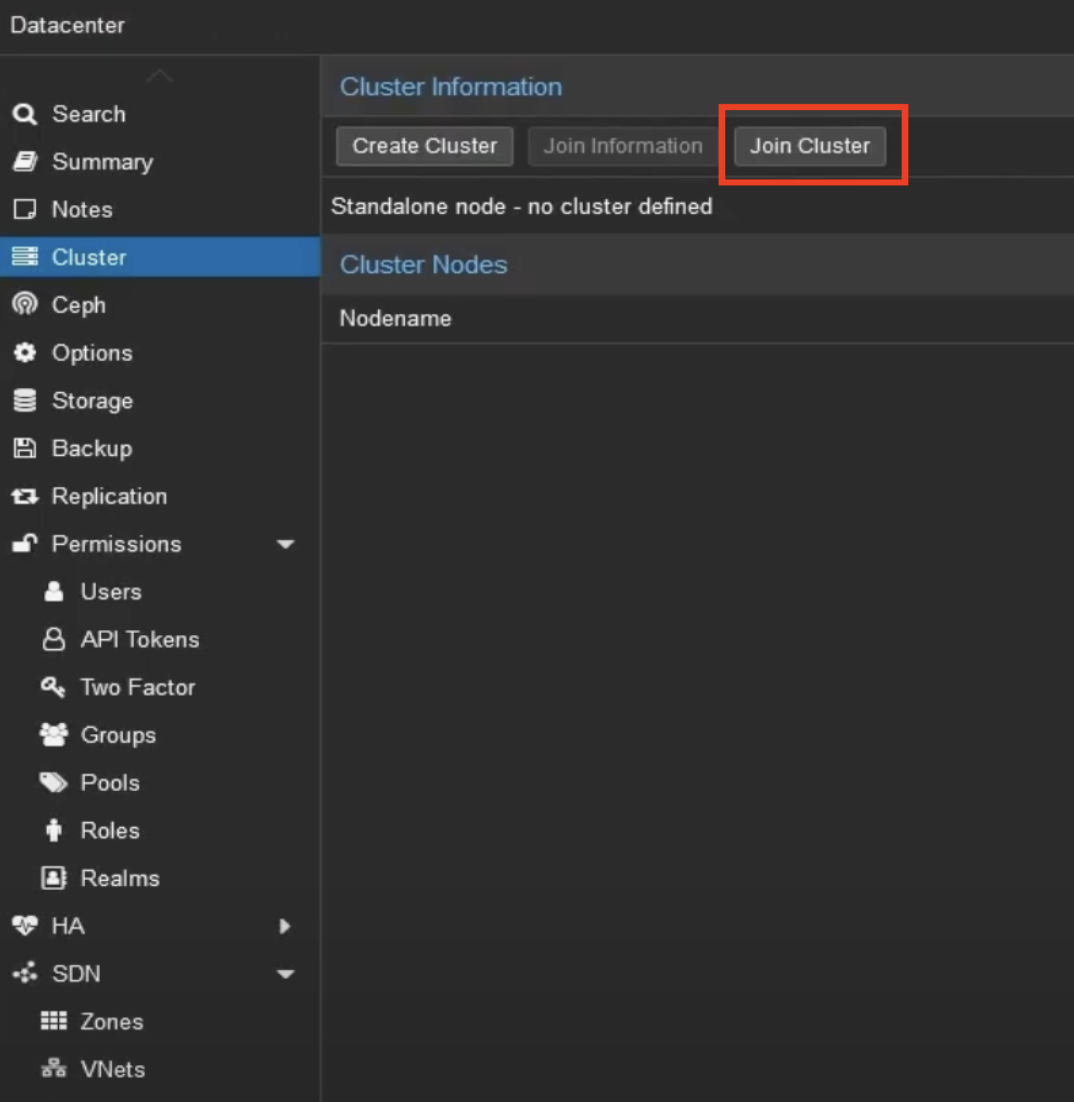Click the Two Factor key icon
The width and height of the screenshot is (1074, 1102).
[53, 687]
